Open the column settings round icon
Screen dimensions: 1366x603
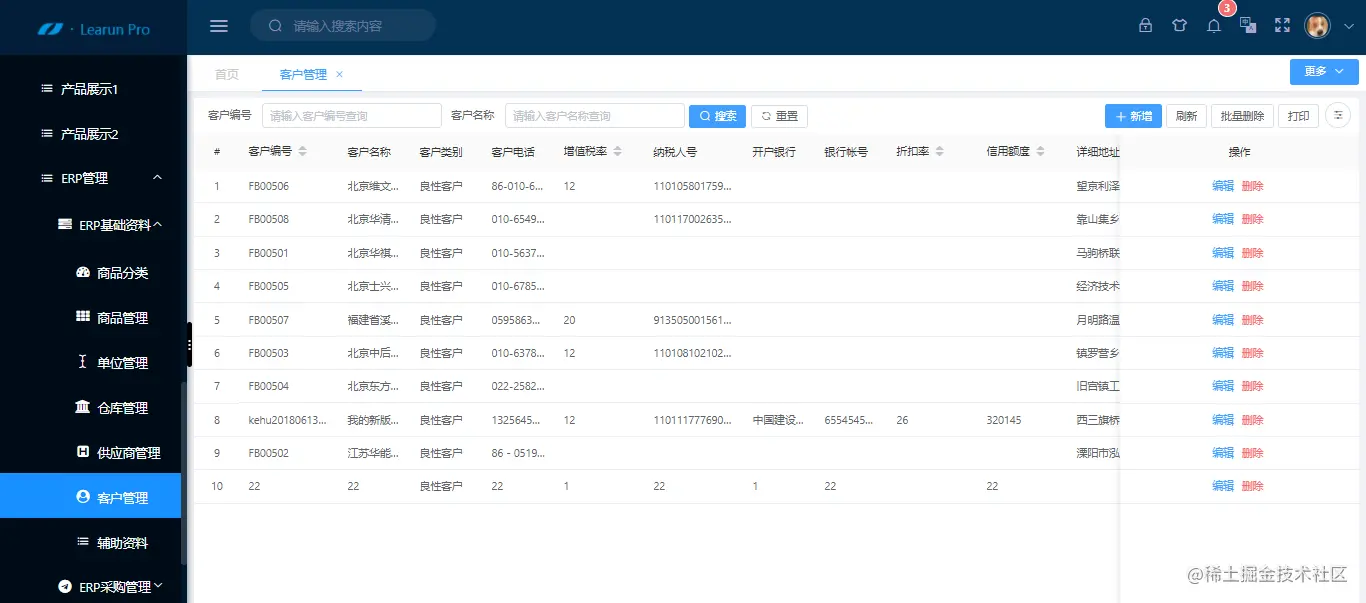tap(1338, 116)
